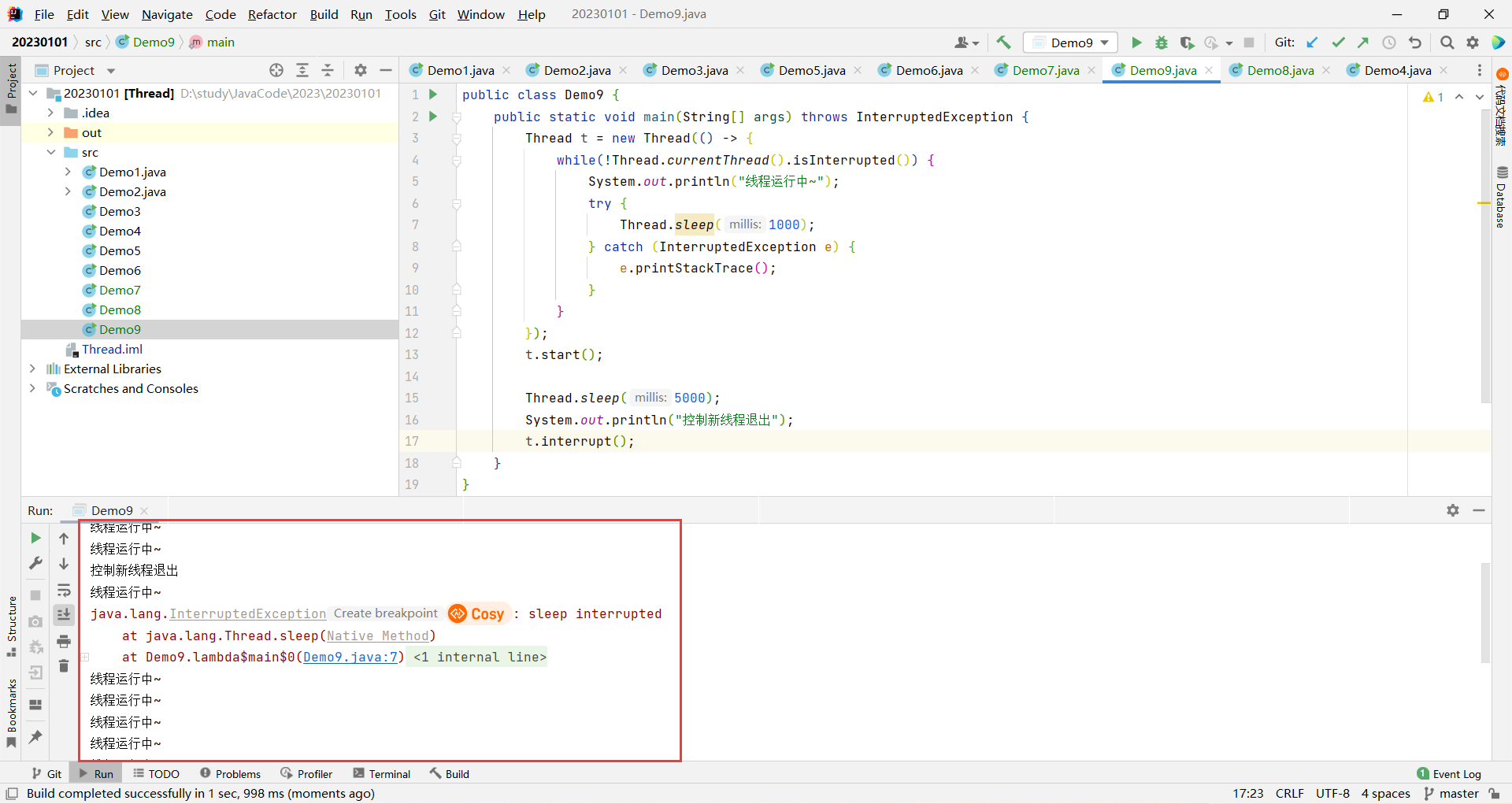
Task: Open the Tools menu
Action: pyautogui.click(x=400, y=14)
